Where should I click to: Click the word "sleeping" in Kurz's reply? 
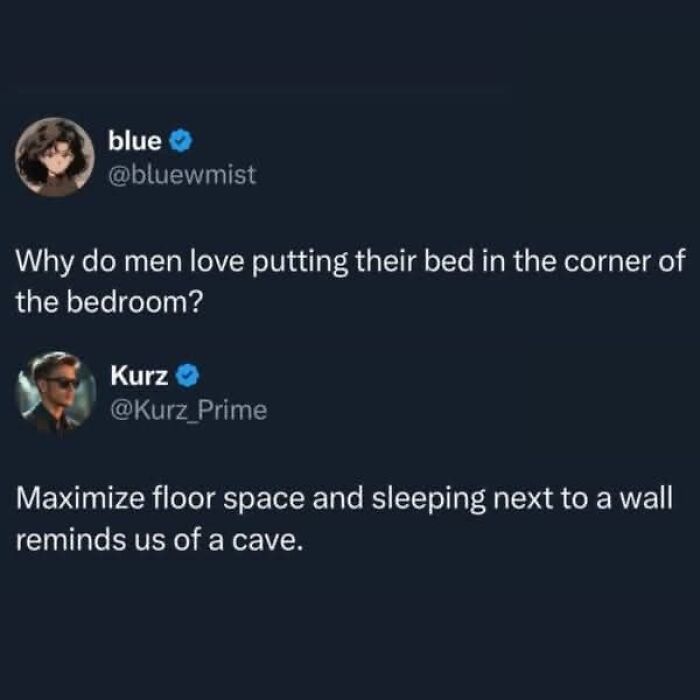tap(429, 500)
